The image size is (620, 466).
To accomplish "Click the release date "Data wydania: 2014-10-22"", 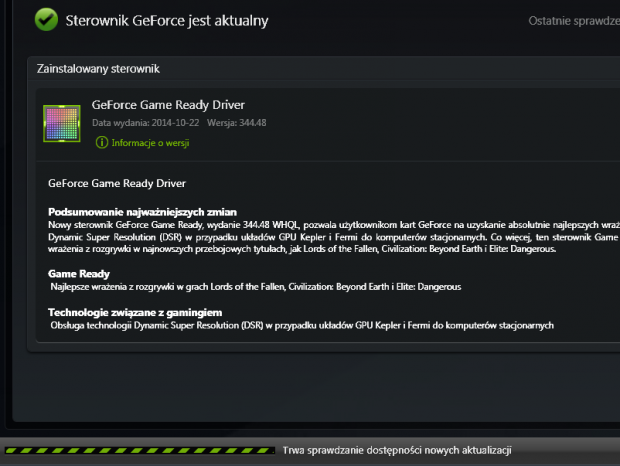I will pyautogui.click(x=145, y=122).
